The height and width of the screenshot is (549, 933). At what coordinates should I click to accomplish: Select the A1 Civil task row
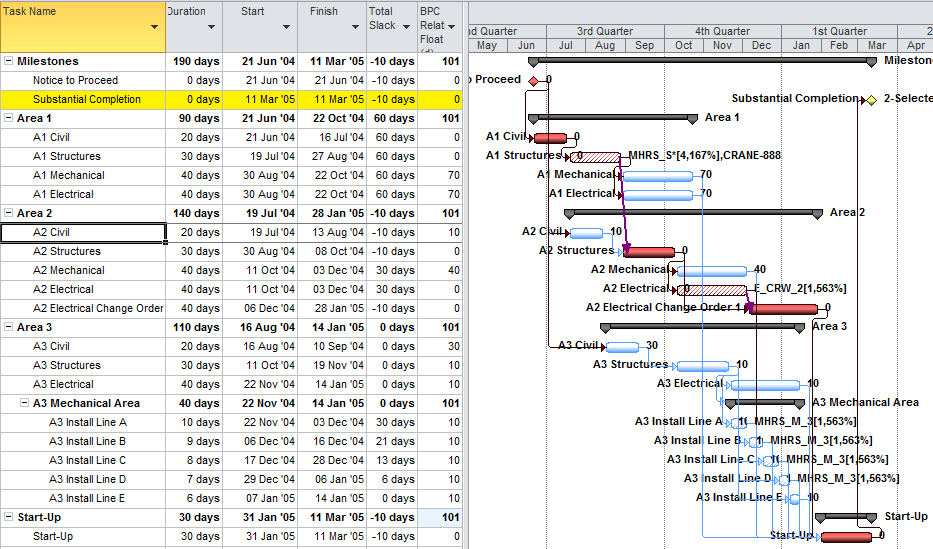click(x=51, y=137)
